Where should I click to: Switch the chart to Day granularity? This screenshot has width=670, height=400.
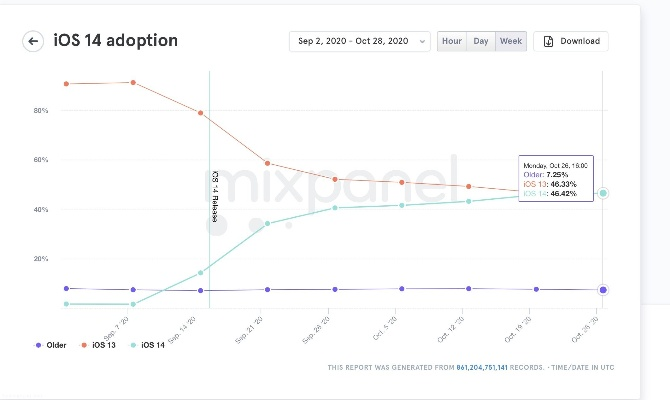pos(481,41)
